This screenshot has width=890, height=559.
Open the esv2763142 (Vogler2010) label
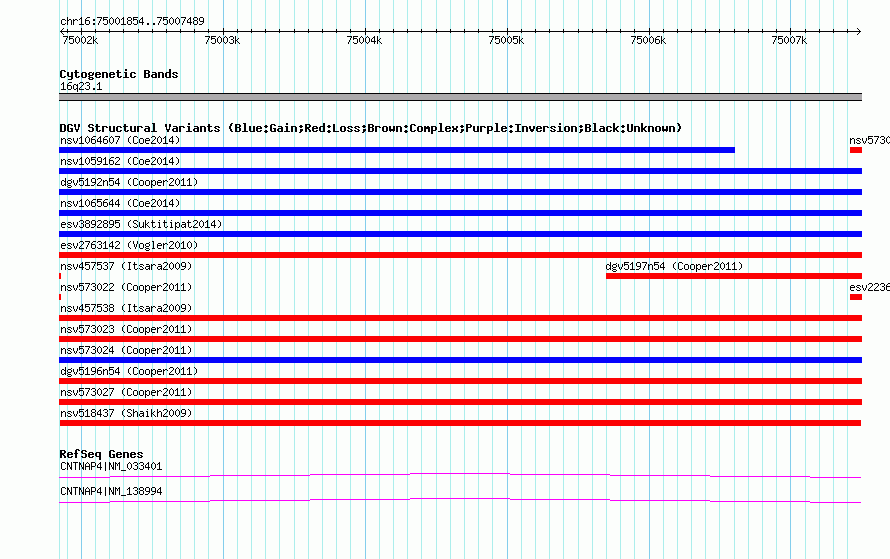[129, 245]
